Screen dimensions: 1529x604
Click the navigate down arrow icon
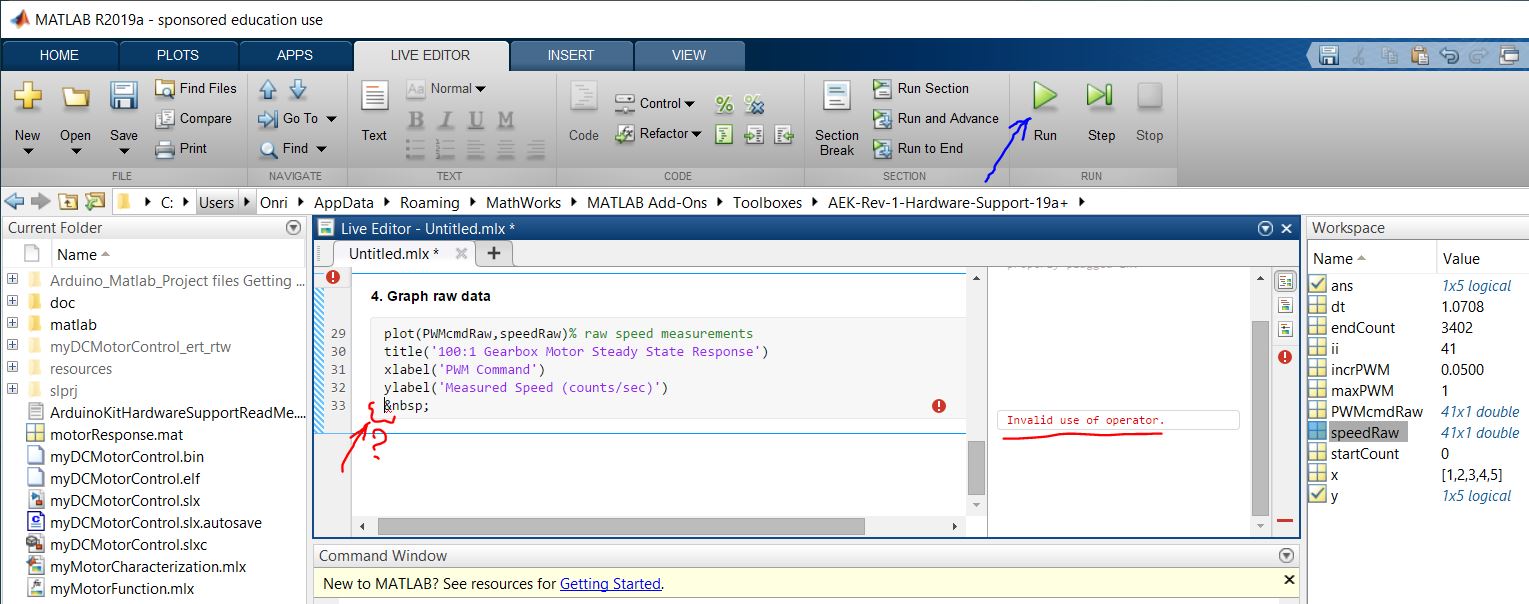point(298,89)
